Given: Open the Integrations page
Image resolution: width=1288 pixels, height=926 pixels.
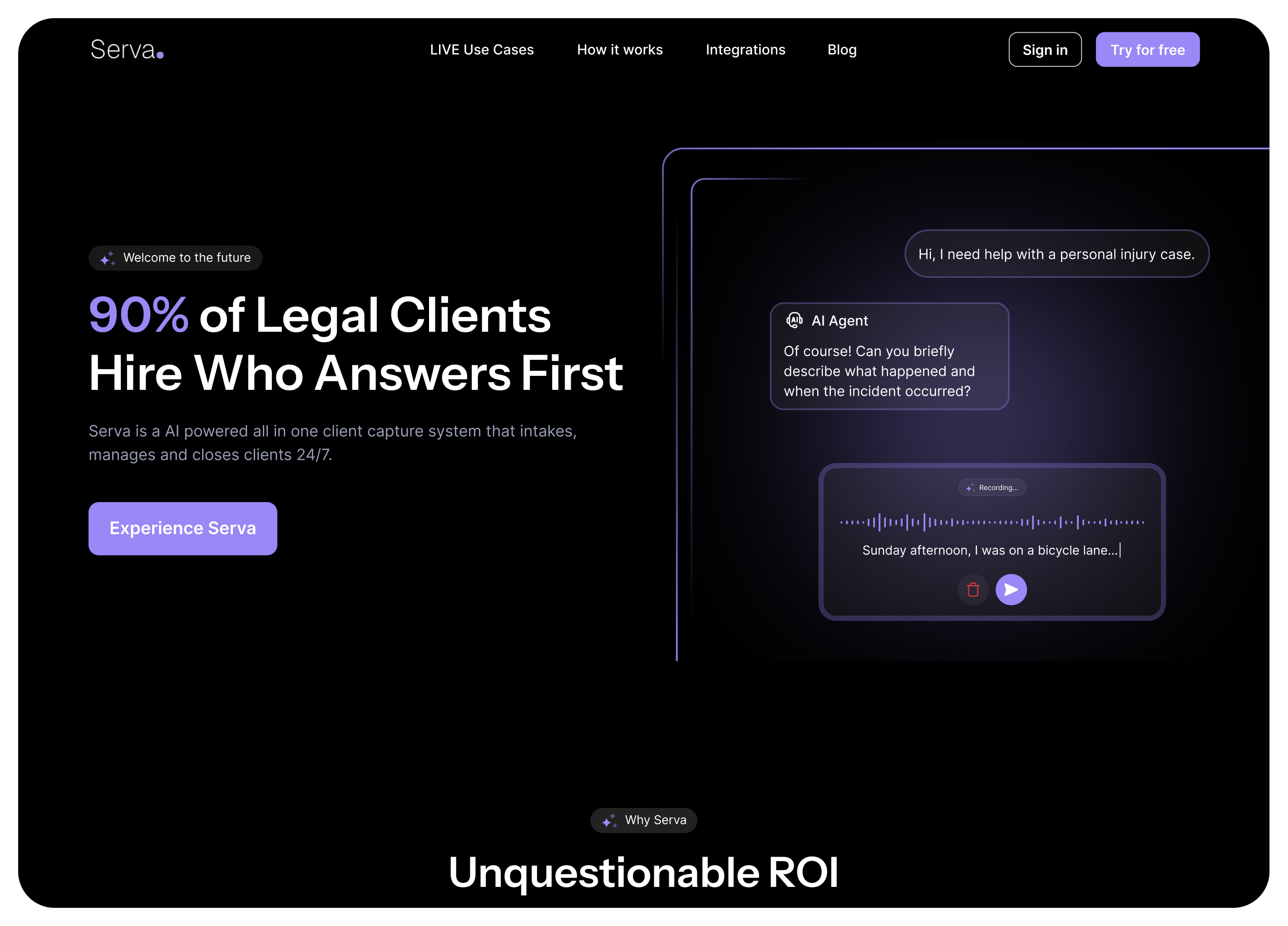Looking at the screenshot, I should tap(745, 50).
